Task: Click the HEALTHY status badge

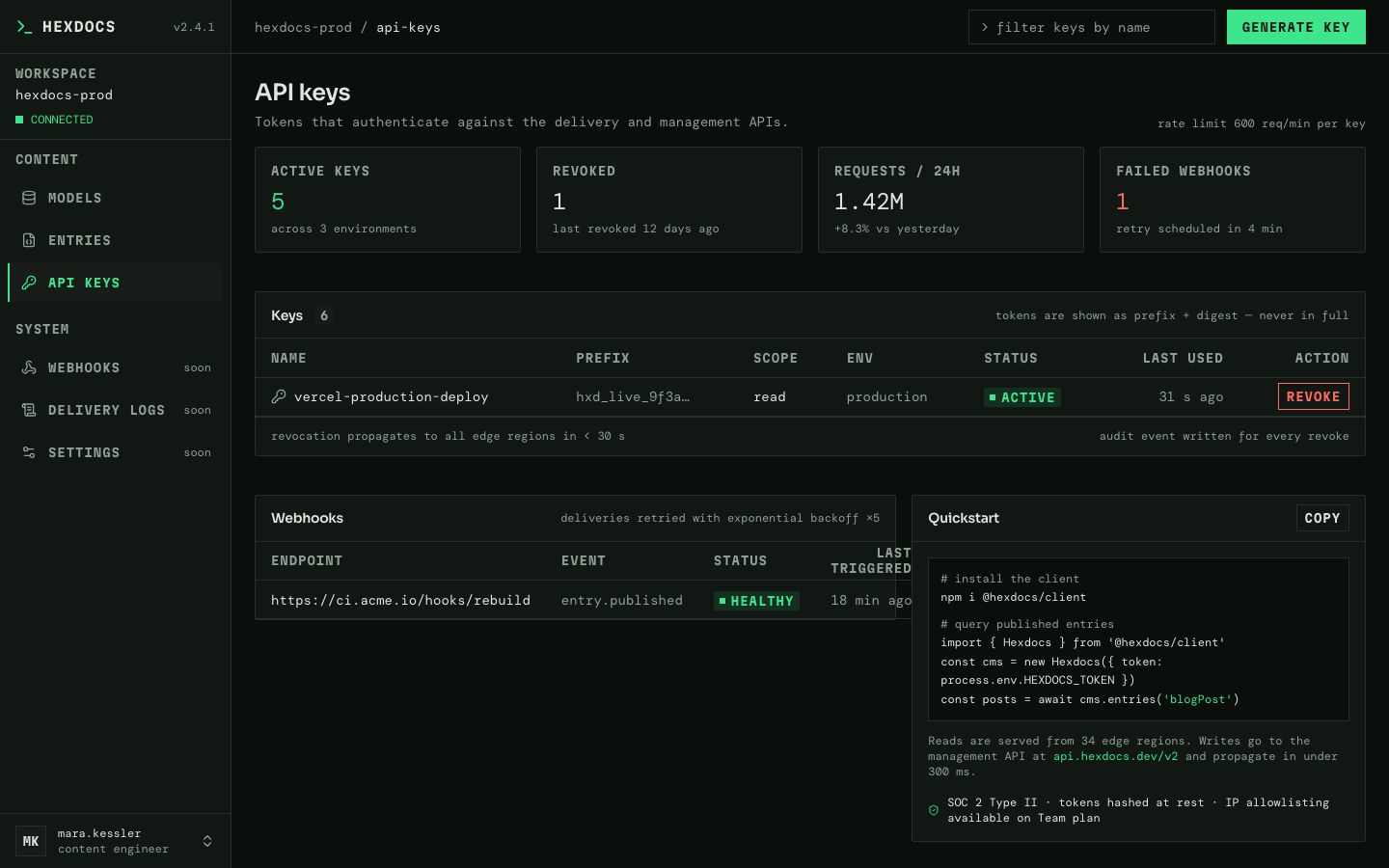Action: pyautogui.click(x=756, y=601)
